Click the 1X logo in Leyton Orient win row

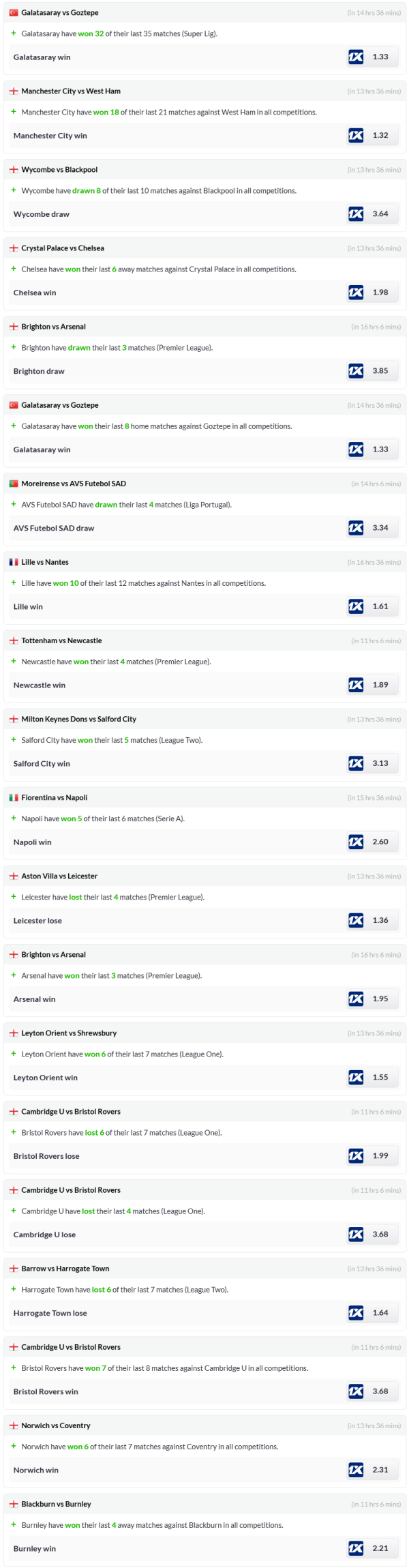[356, 1078]
